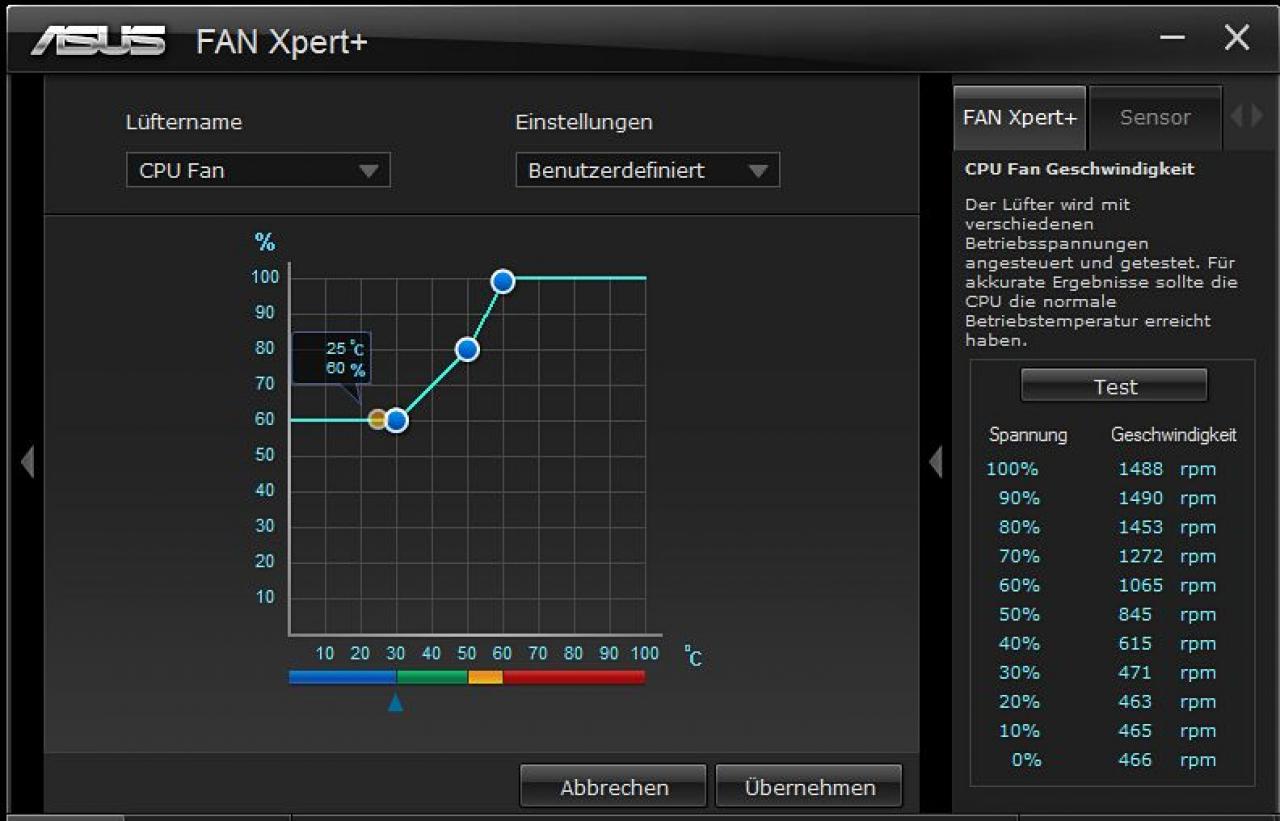The width and height of the screenshot is (1280, 821).
Task: Click the 50% Spannung entry
Action: tap(1019, 614)
